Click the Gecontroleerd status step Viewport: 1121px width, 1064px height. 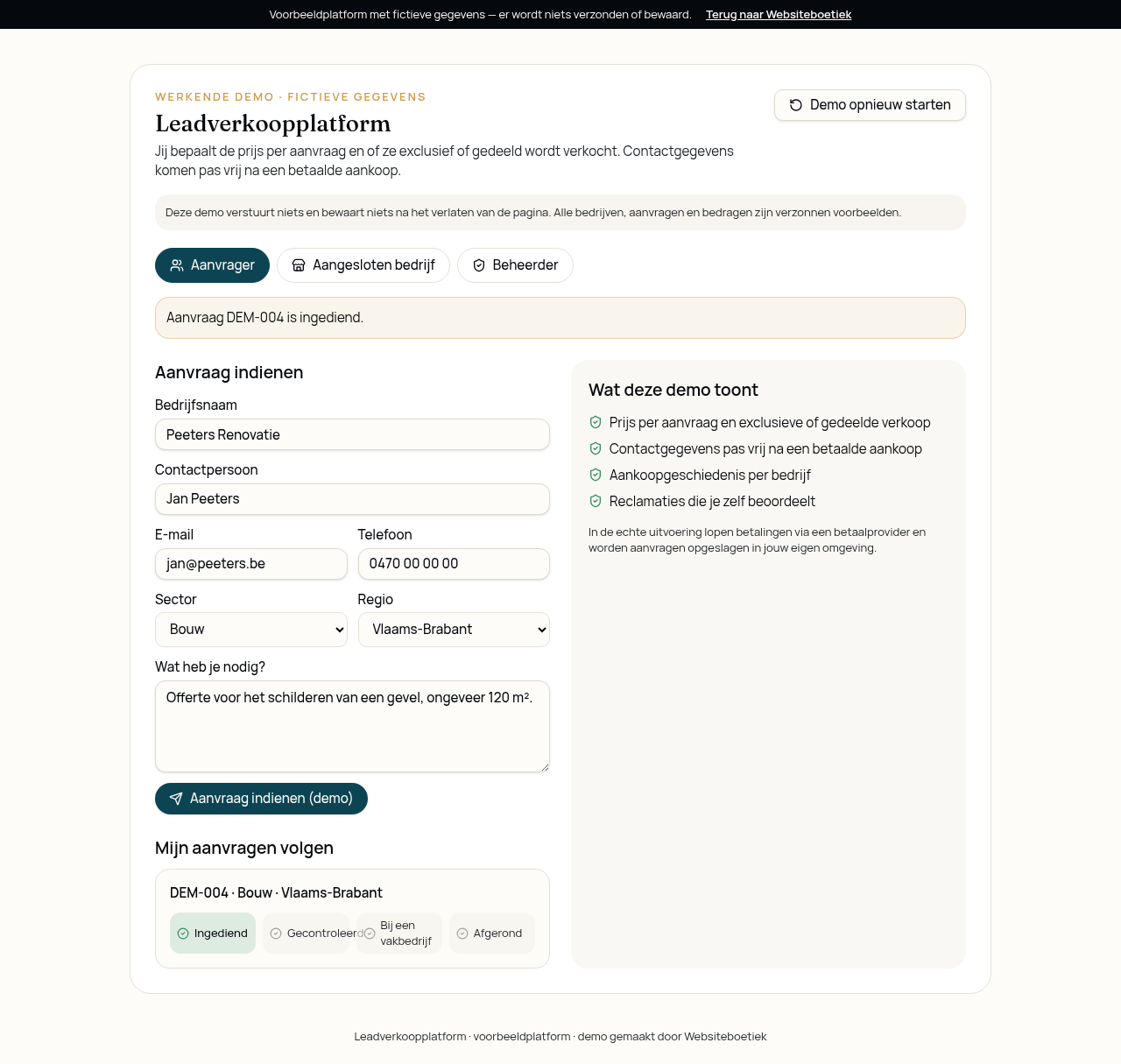coord(306,934)
